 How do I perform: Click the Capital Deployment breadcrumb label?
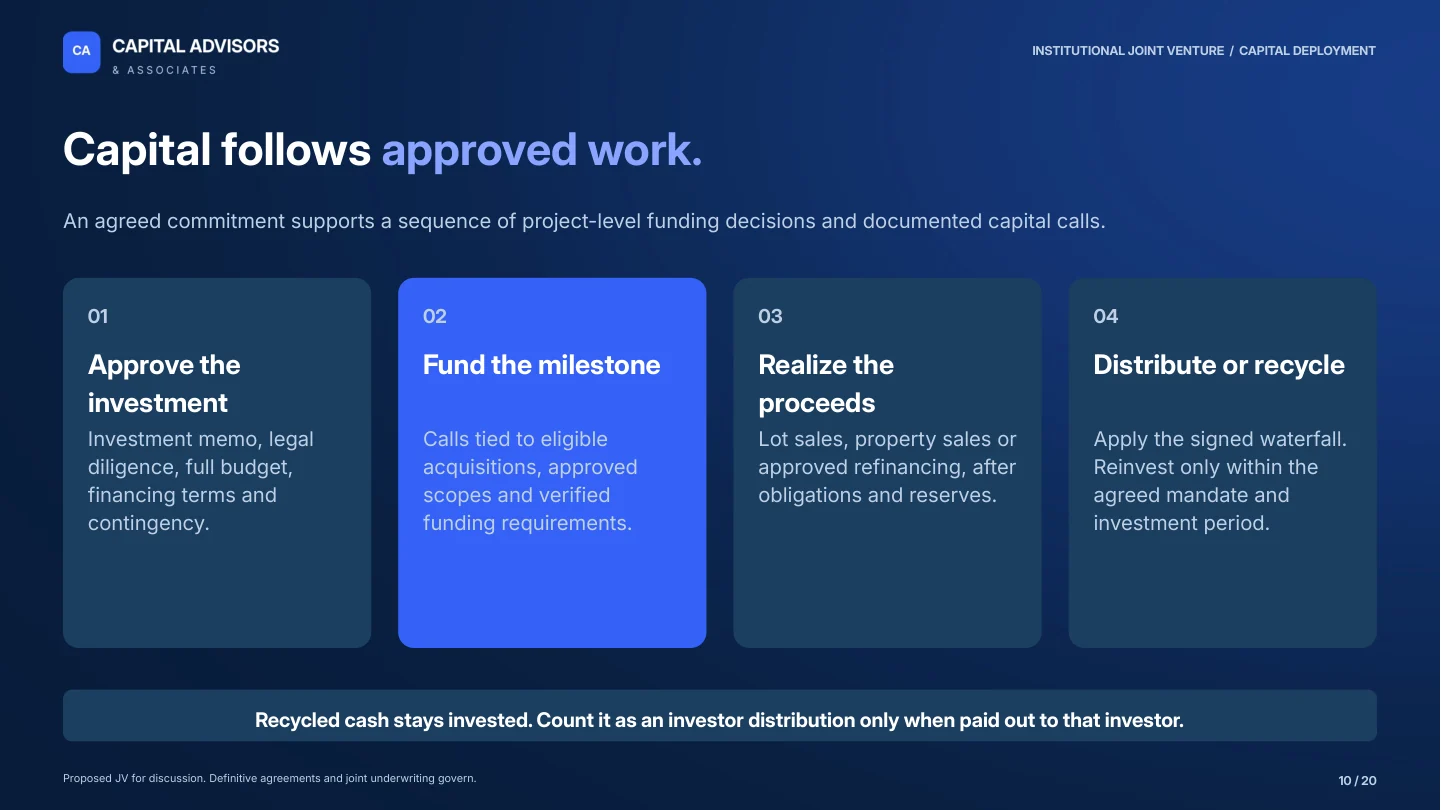click(x=1307, y=51)
